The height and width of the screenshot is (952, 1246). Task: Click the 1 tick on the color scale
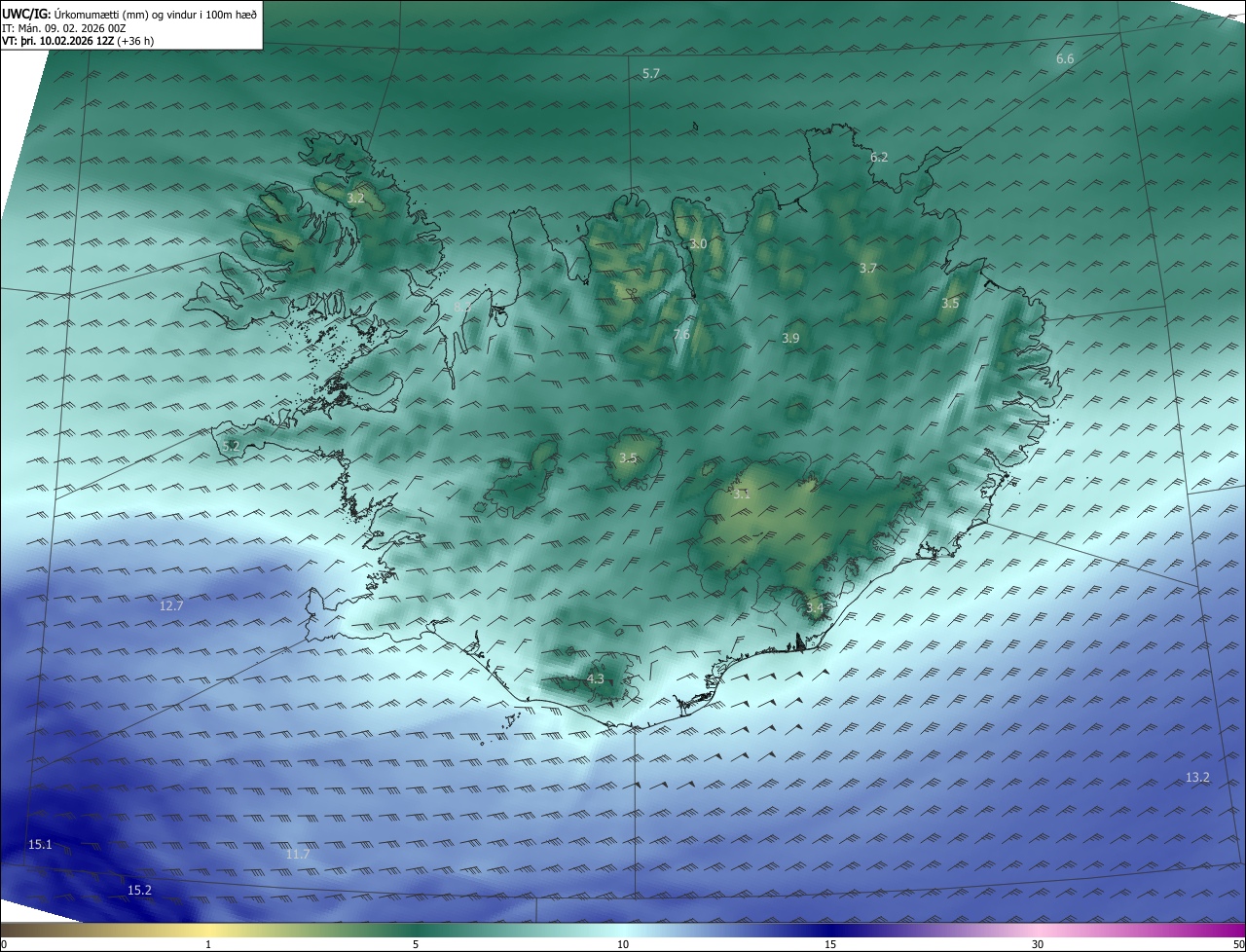(x=208, y=944)
